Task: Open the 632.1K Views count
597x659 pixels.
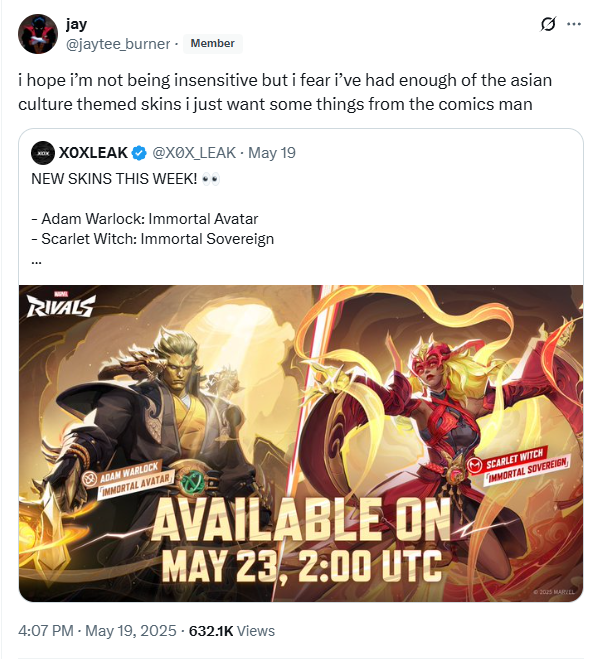Action: coord(232,631)
